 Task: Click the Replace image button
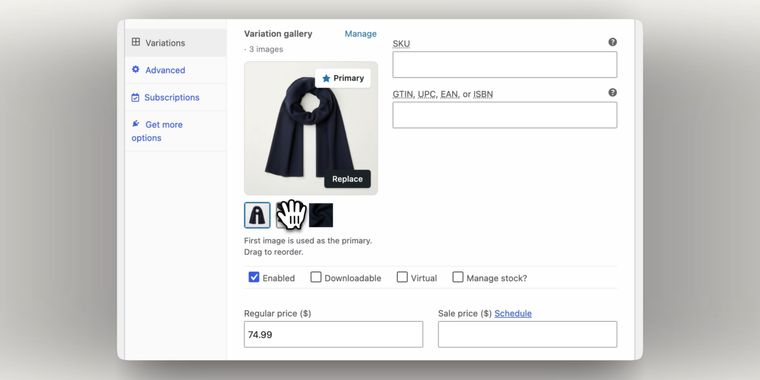coord(347,179)
